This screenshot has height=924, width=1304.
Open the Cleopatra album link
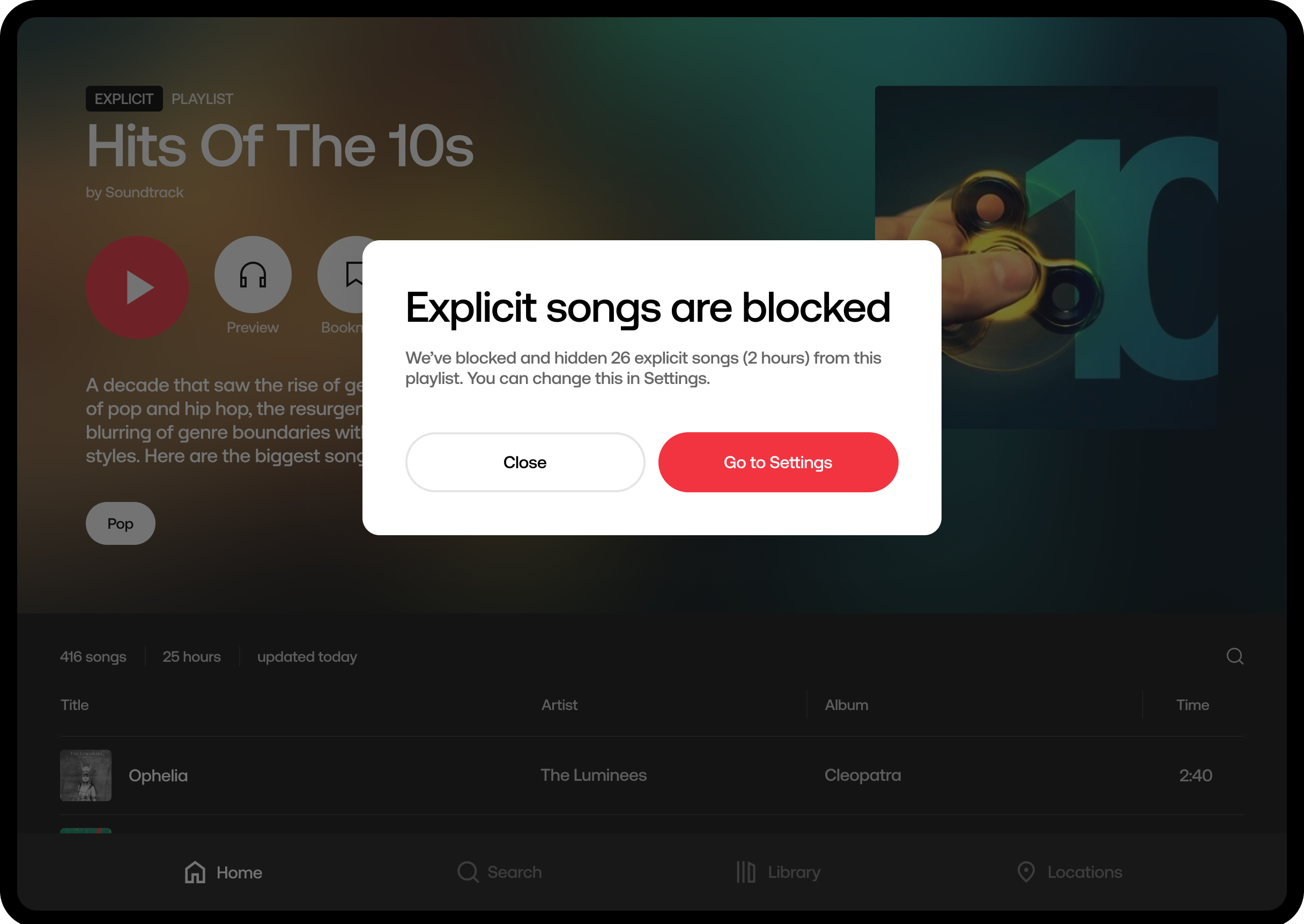click(x=863, y=775)
